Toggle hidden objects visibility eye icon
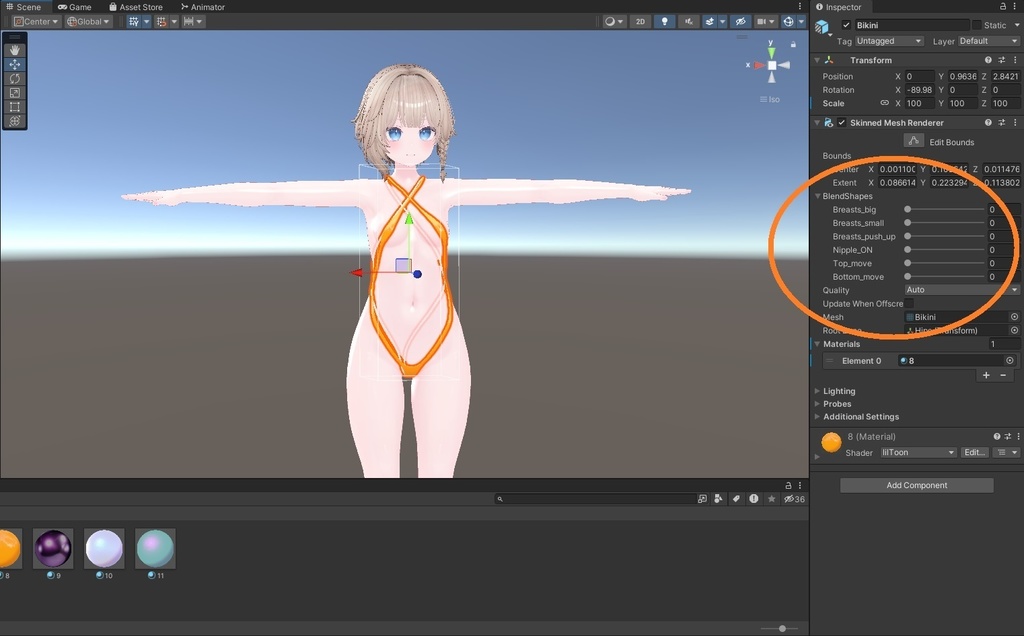 point(741,22)
